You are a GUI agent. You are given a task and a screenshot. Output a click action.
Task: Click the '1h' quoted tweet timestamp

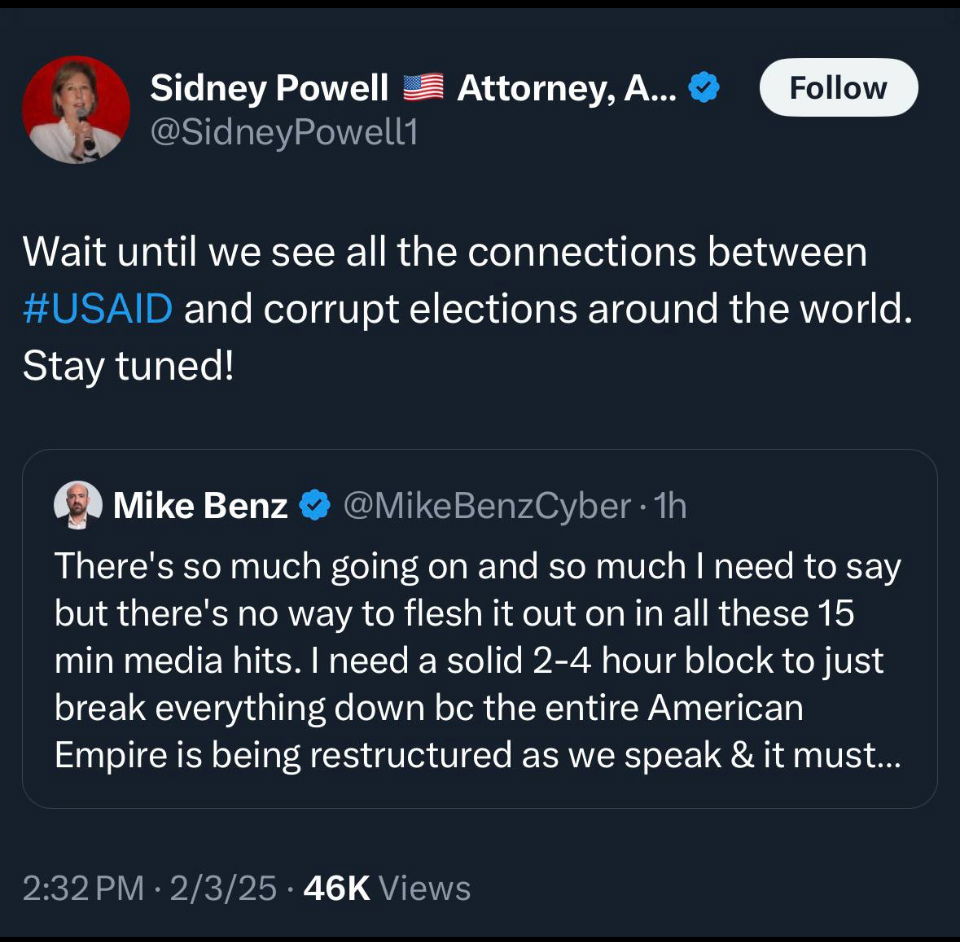(669, 506)
